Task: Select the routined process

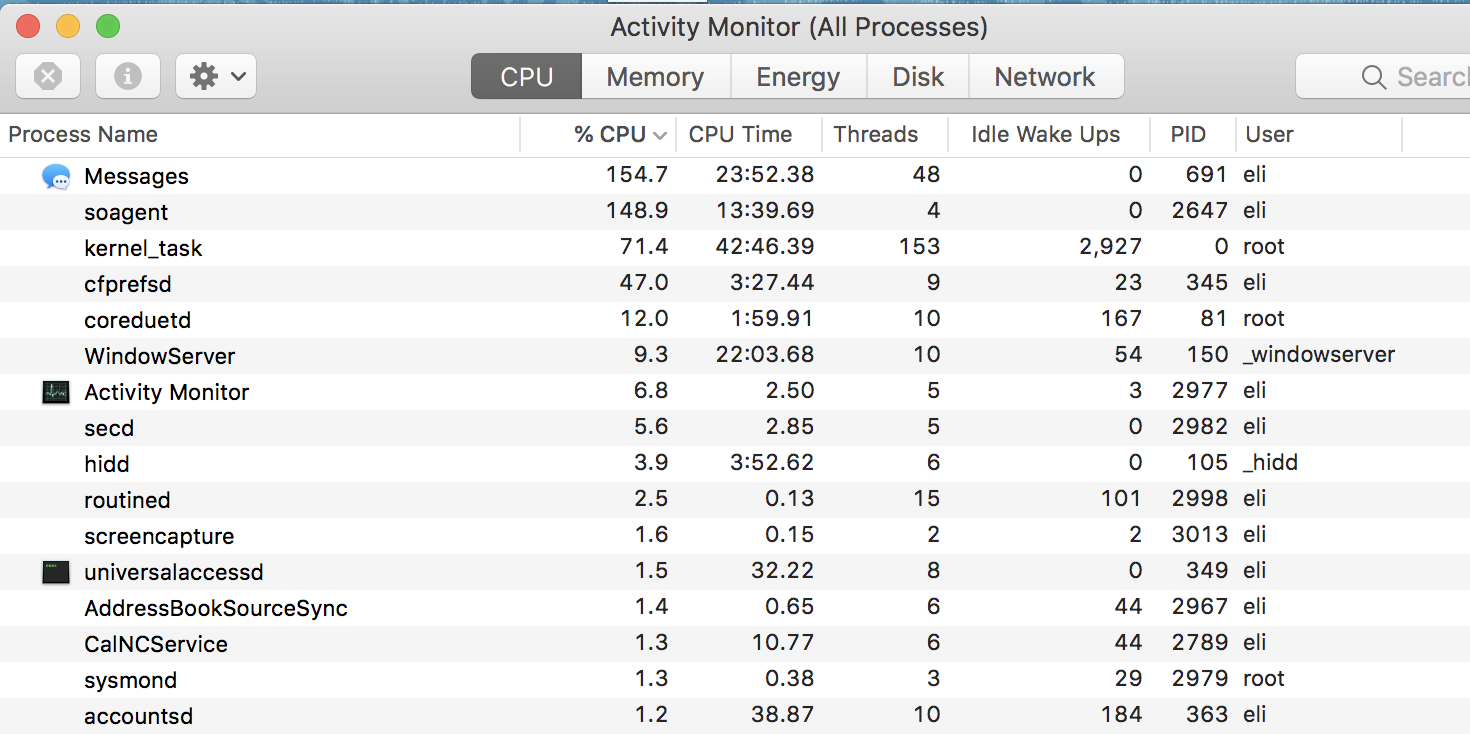Action: click(x=127, y=500)
